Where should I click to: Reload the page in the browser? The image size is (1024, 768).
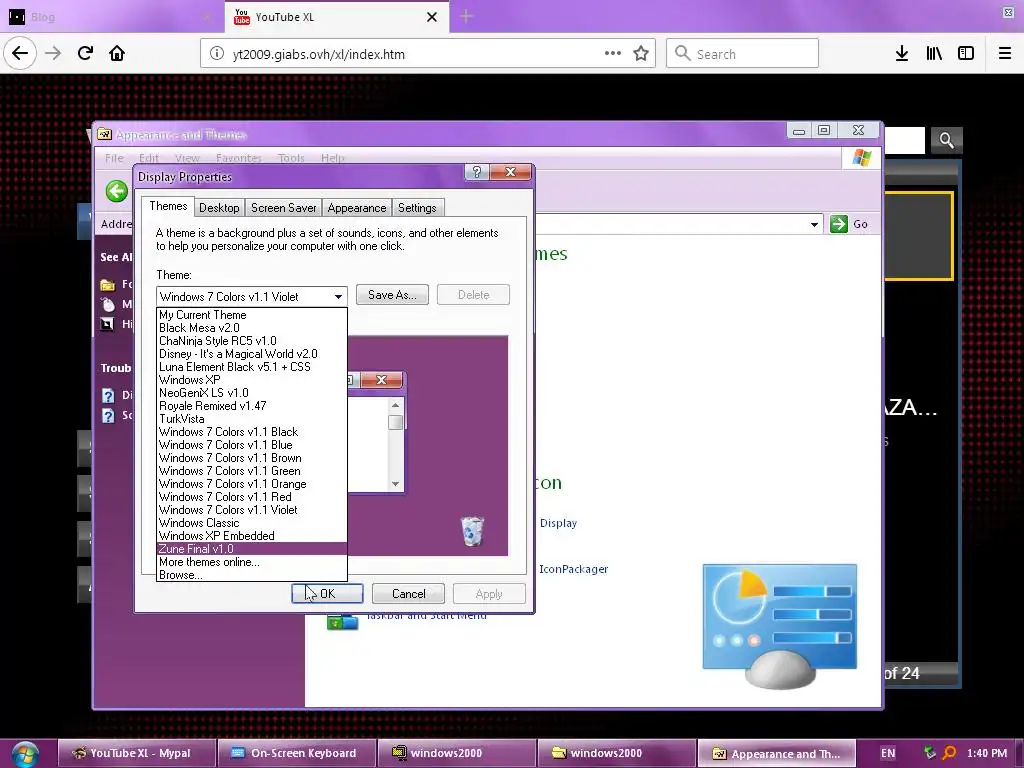(85, 54)
